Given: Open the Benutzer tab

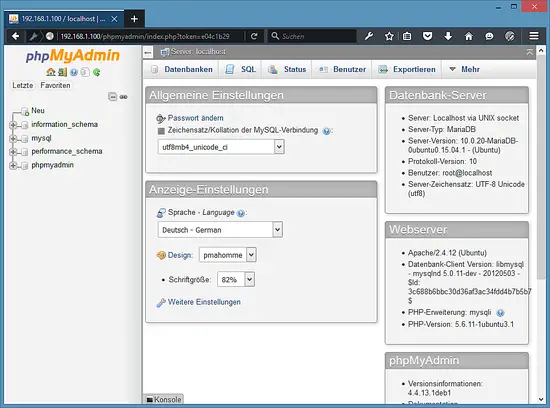Looking at the screenshot, I should pos(342,69).
